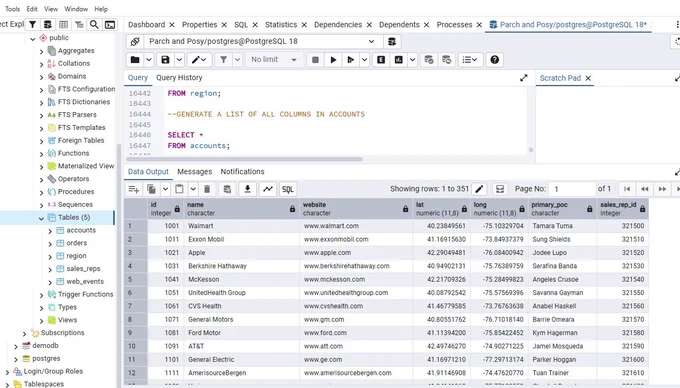The image size is (680, 388).
Task: Click the Stop query button
Action: pyautogui.click(x=315, y=60)
